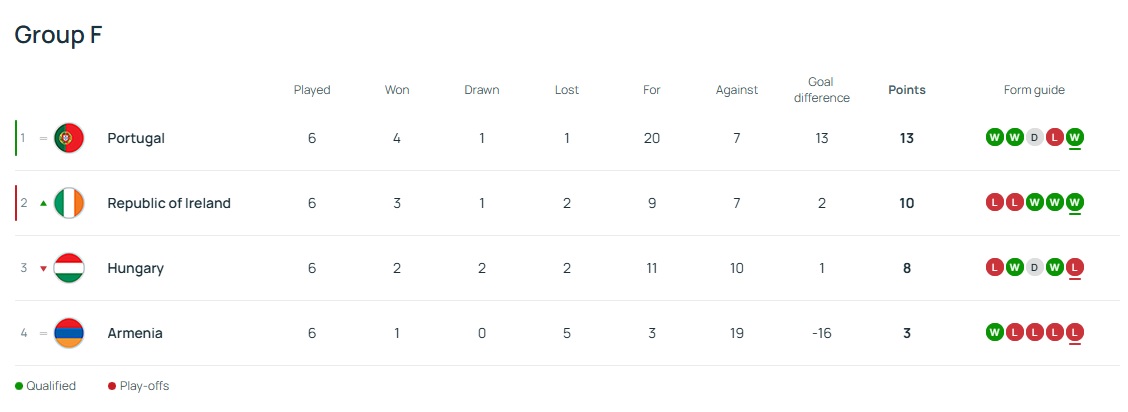Click Ireland's green up-arrow position indicator

pyautogui.click(x=43, y=203)
